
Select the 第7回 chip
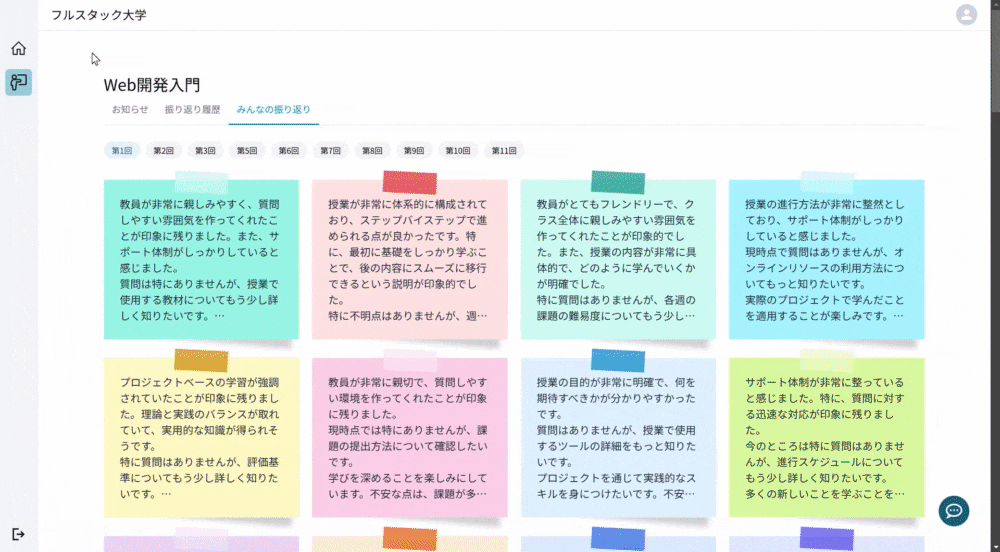(x=330, y=151)
